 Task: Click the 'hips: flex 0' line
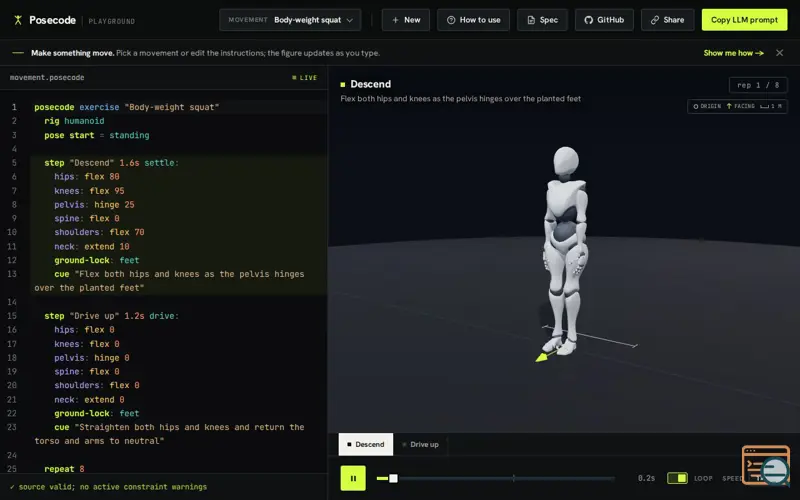pyautogui.click(x=84, y=330)
